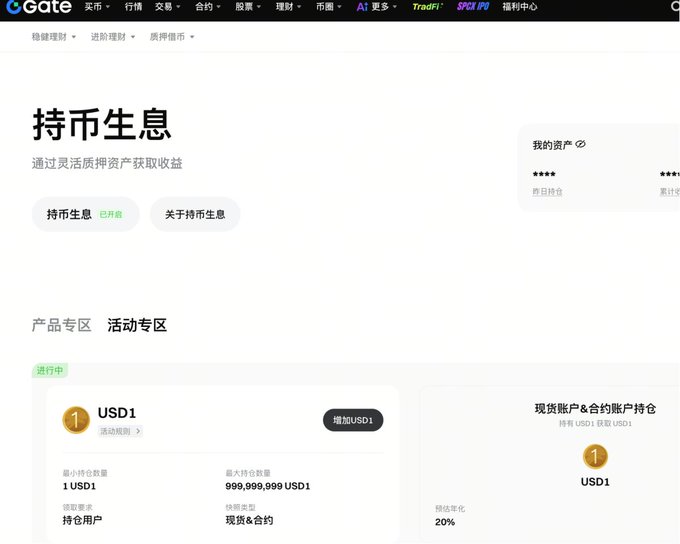This screenshot has height=544, width=680.
Task: Expand the 质押借币 submenu
Action: click(x=172, y=37)
